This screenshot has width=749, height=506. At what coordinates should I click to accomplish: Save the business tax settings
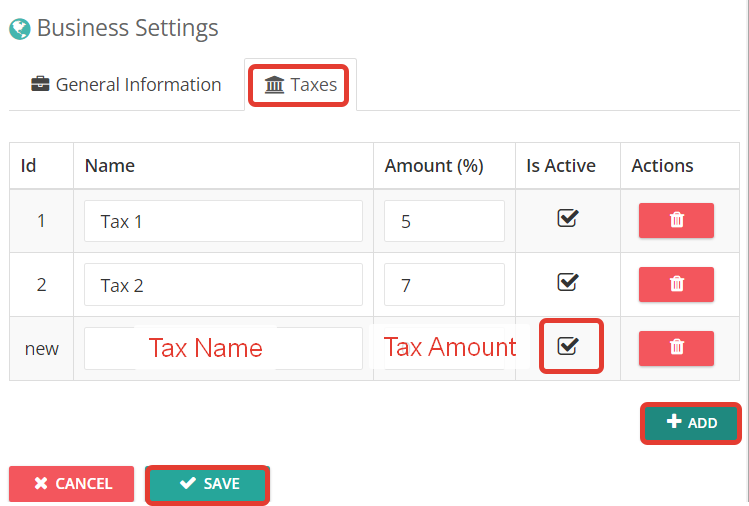(x=207, y=484)
